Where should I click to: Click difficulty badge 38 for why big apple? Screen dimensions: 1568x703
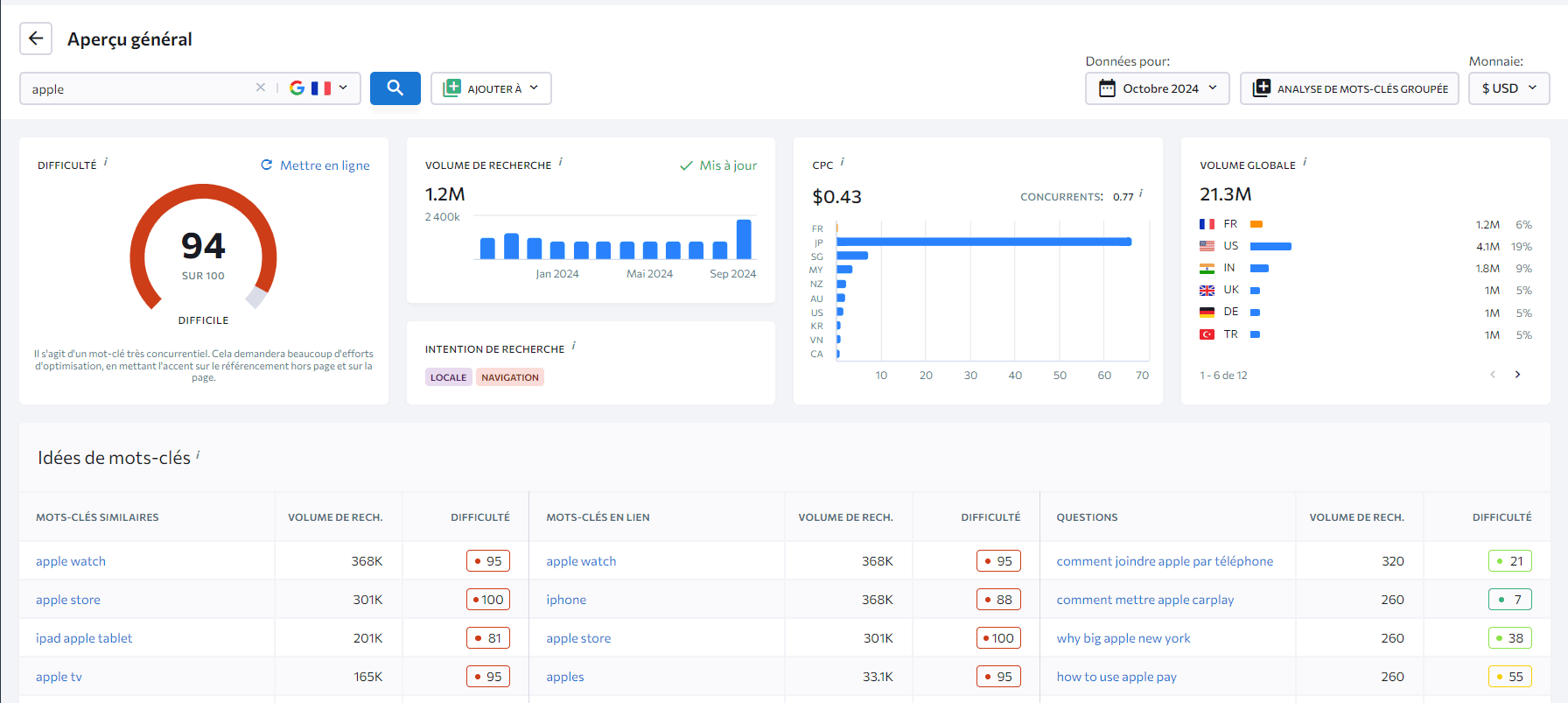tap(1510, 638)
